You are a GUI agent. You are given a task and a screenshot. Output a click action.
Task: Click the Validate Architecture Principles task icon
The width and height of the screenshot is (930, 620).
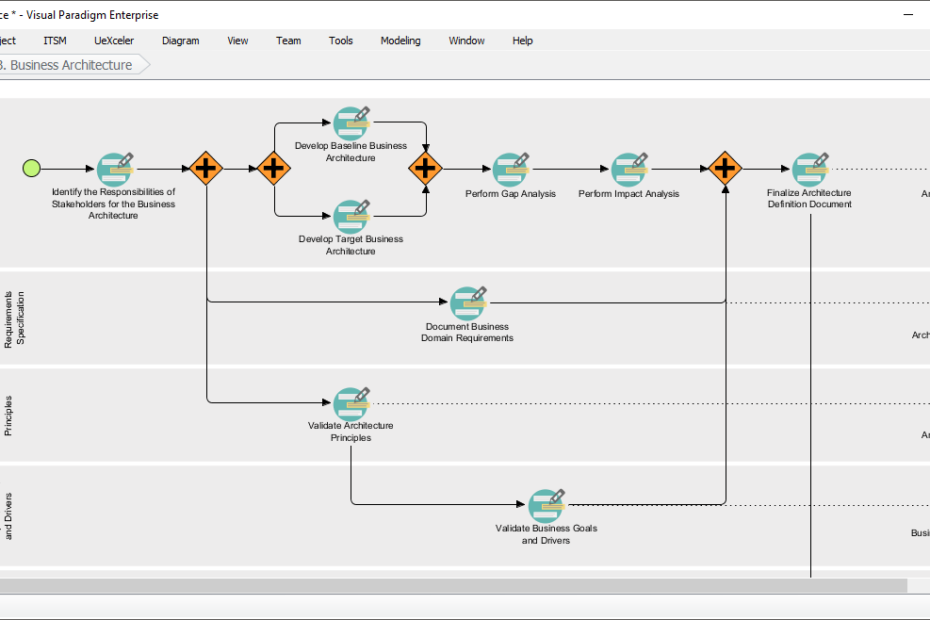[350, 402]
